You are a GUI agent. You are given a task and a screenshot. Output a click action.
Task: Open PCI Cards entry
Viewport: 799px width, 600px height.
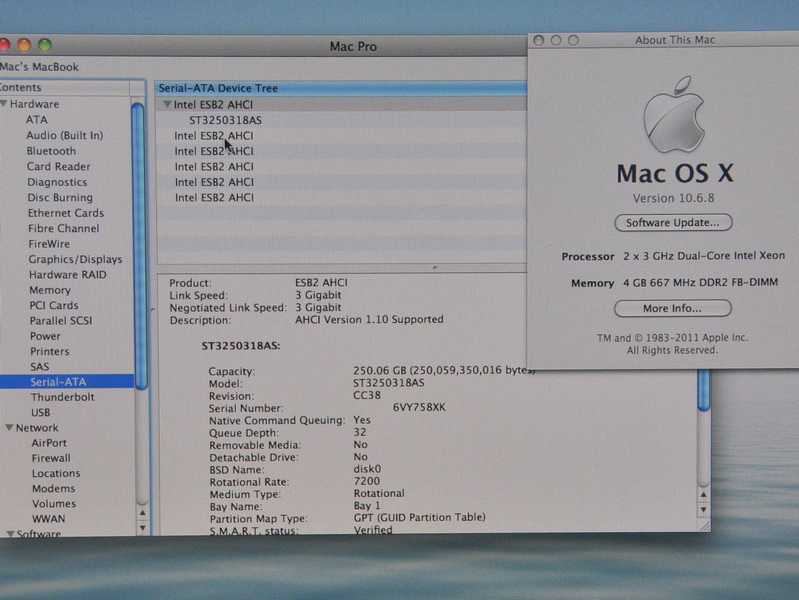(54, 305)
